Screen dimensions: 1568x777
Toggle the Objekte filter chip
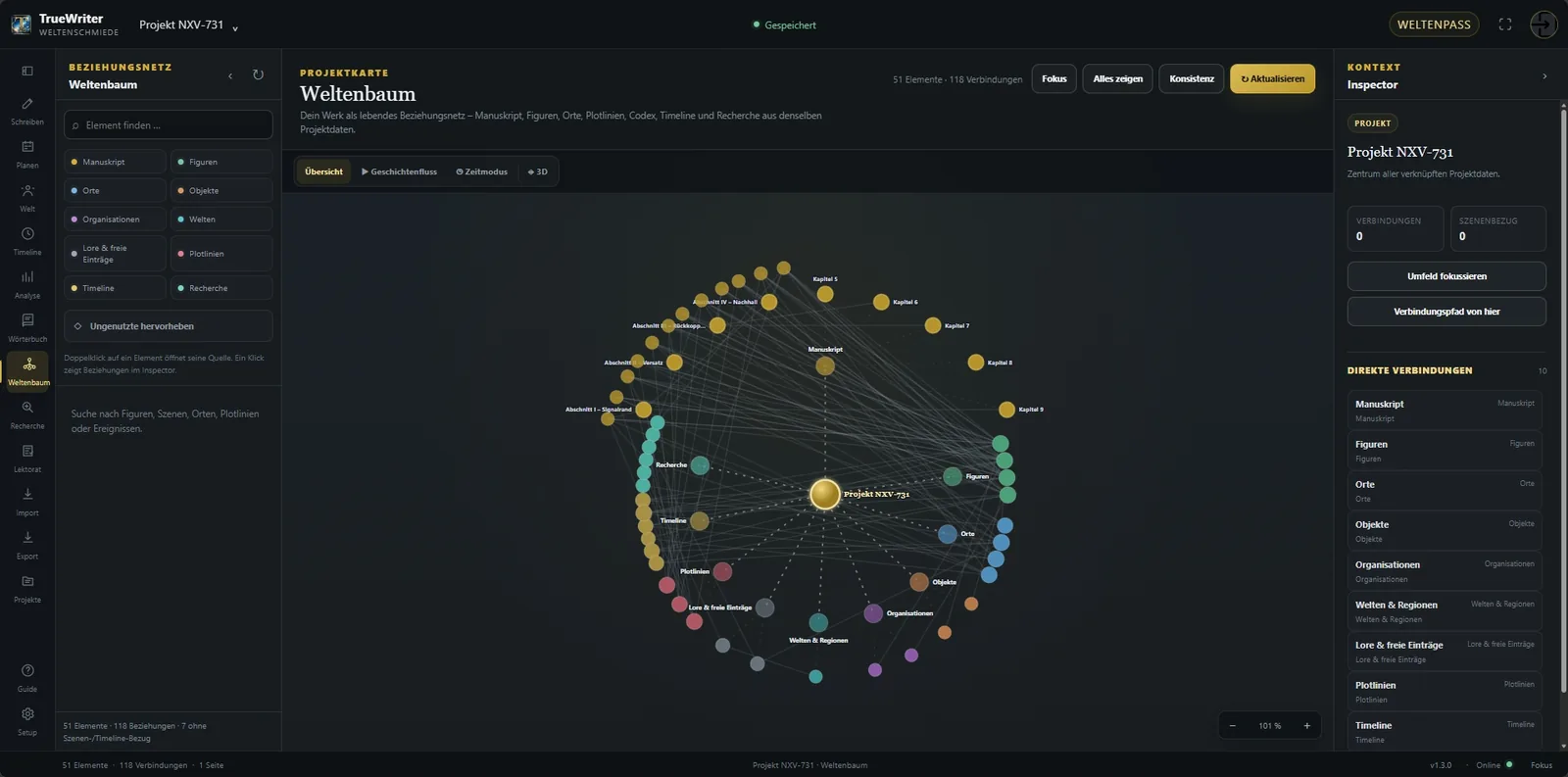(x=221, y=190)
